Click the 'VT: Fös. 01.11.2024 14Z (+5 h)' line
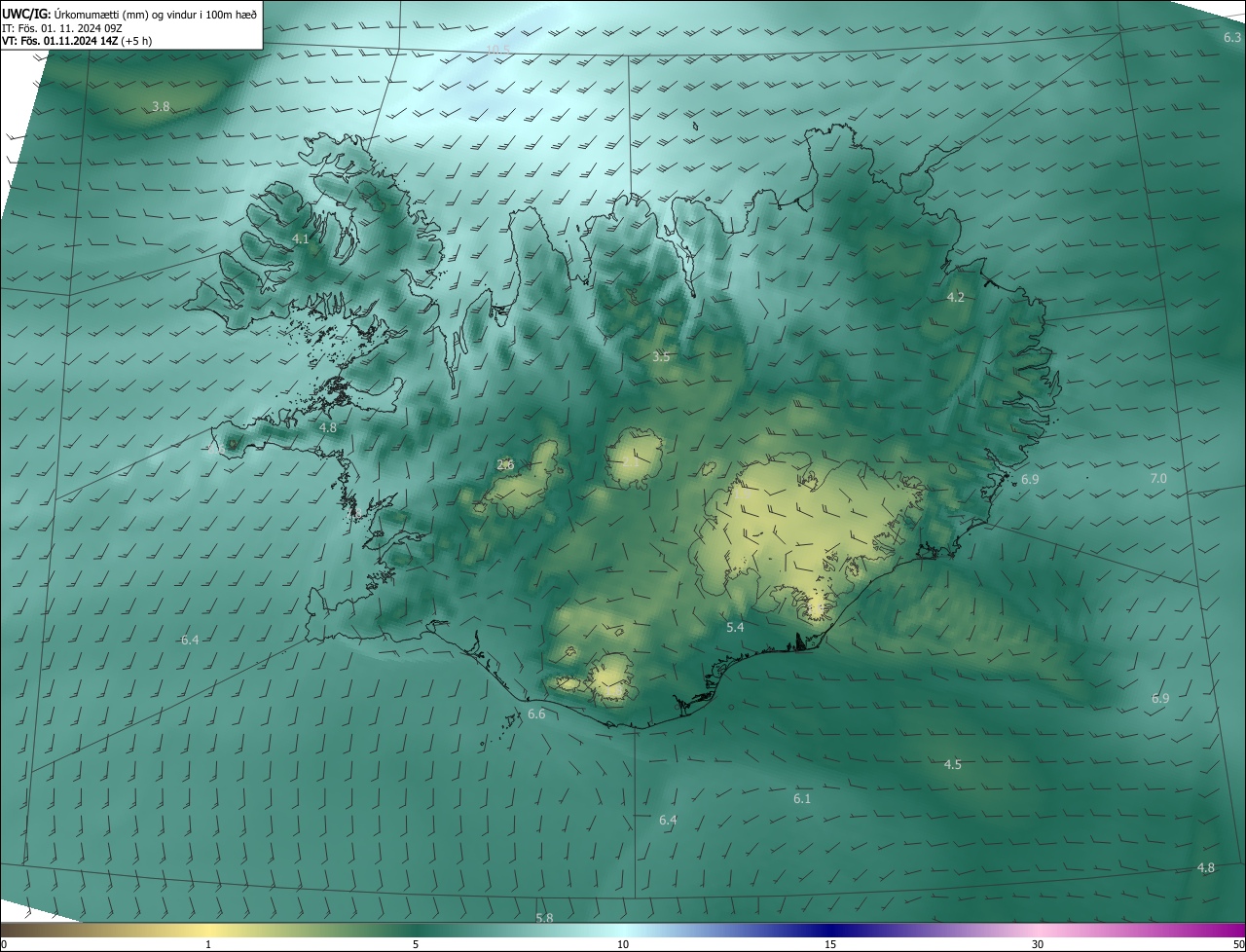 coord(77,41)
